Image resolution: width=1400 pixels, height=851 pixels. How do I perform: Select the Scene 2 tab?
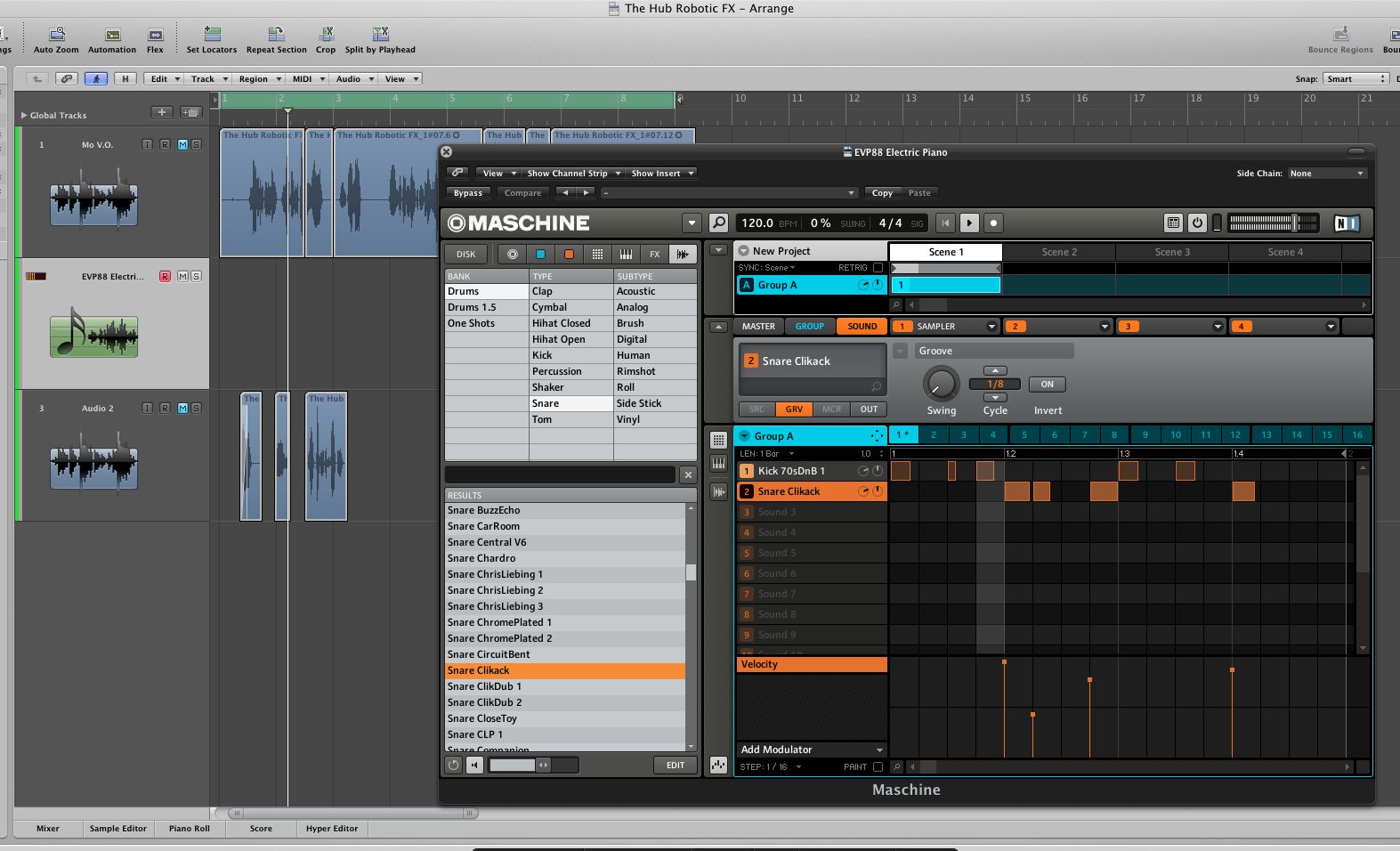pyautogui.click(x=1059, y=252)
